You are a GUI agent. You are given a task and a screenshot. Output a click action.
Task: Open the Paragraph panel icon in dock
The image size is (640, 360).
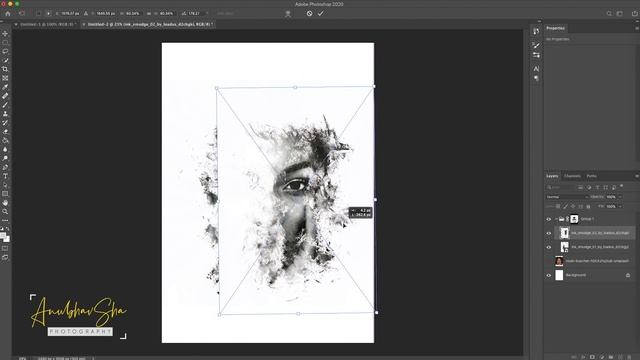[536, 78]
